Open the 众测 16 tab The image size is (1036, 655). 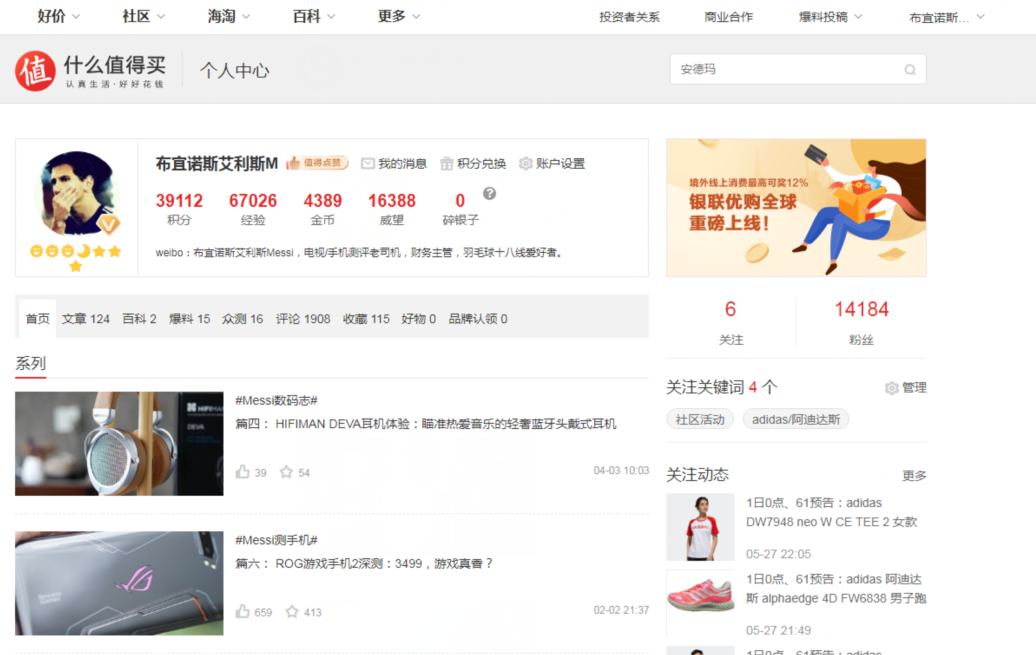click(242, 319)
